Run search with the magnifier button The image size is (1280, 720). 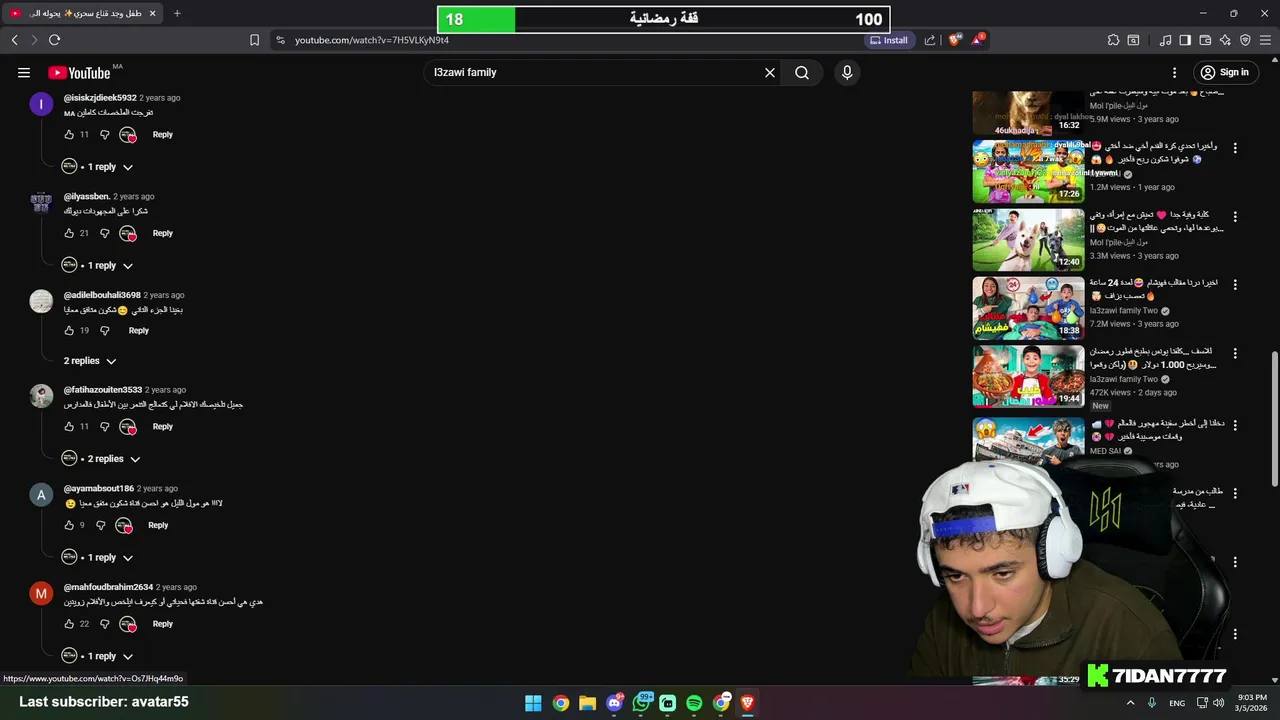[802, 72]
